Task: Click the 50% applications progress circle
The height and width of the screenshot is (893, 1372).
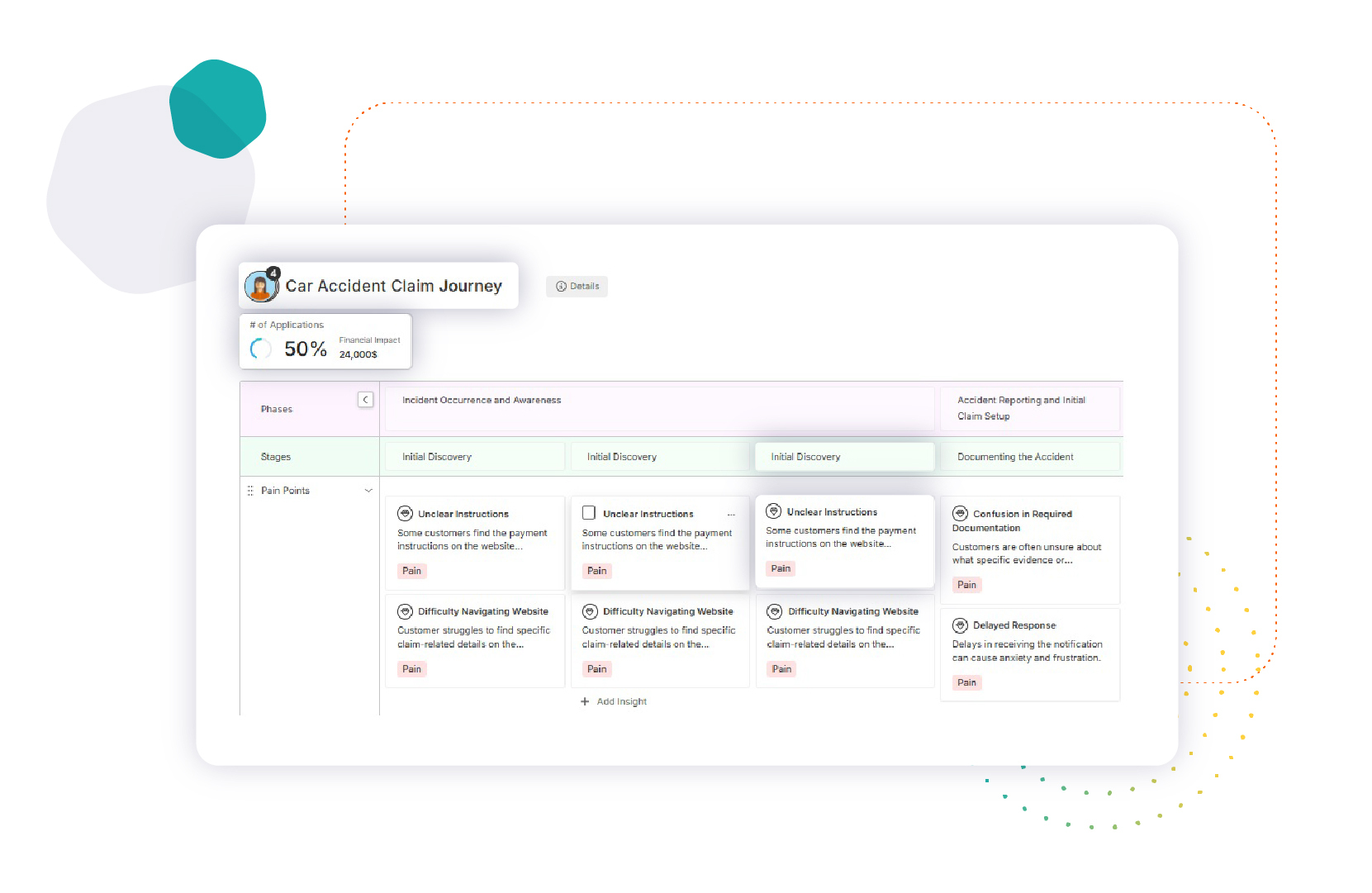Action: 261,349
